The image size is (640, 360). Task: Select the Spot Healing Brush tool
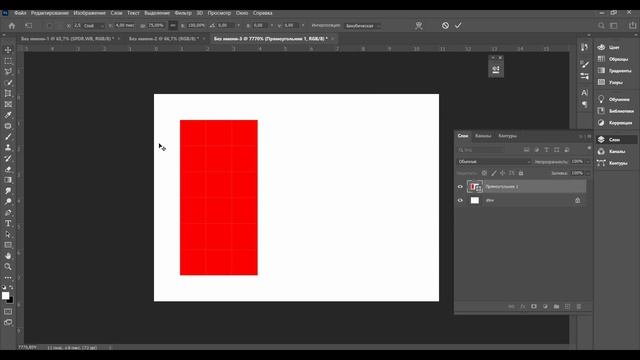tap(8, 126)
